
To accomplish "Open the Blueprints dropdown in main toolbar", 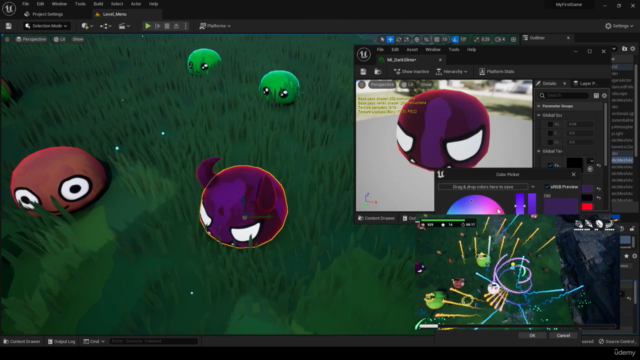I will pyautogui.click(x=106, y=26).
